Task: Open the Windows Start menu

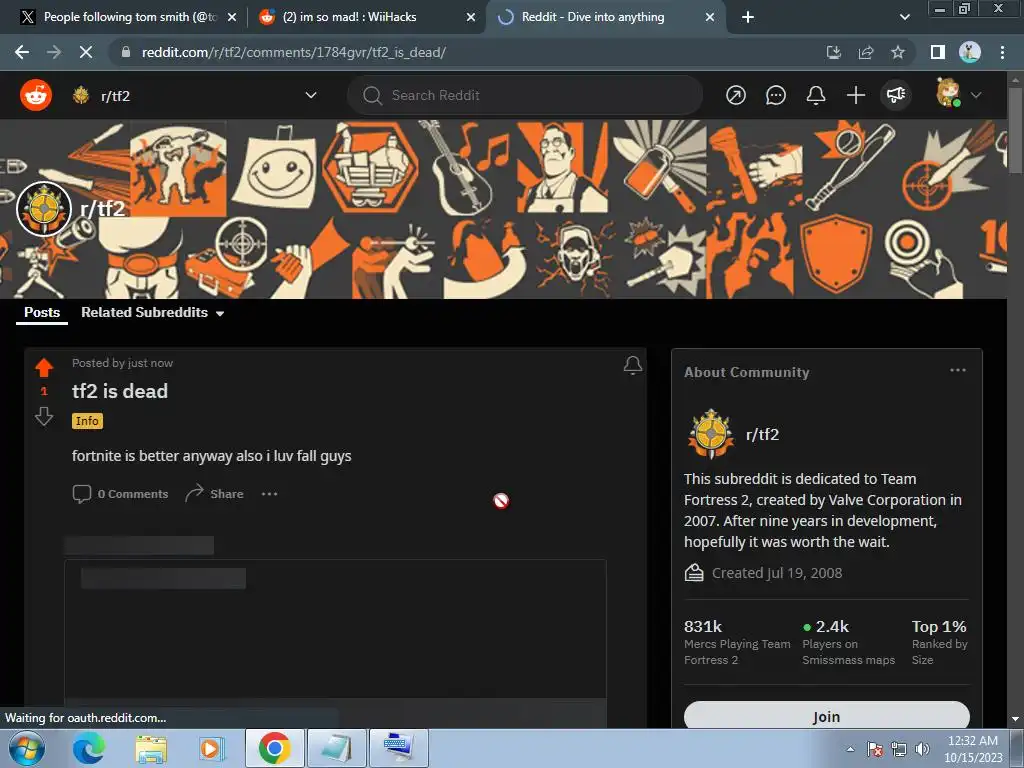Action: tap(26, 748)
